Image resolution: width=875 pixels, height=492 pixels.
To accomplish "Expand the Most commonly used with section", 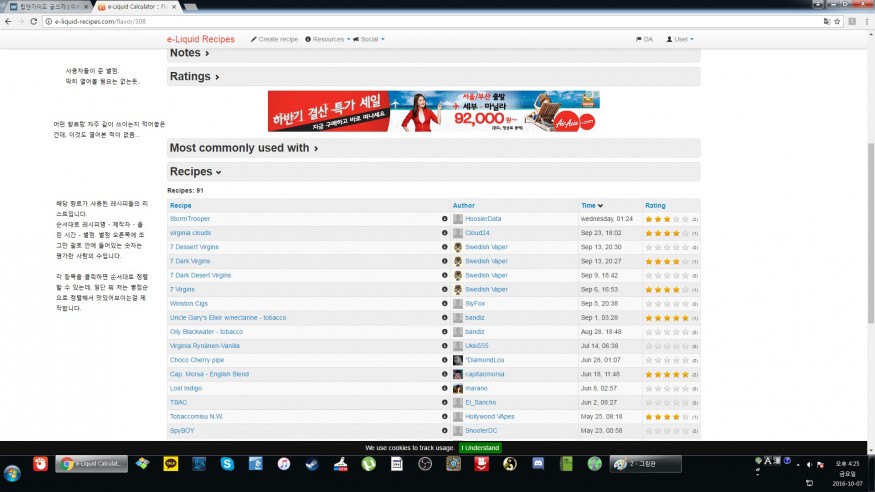I will click(x=434, y=148).
